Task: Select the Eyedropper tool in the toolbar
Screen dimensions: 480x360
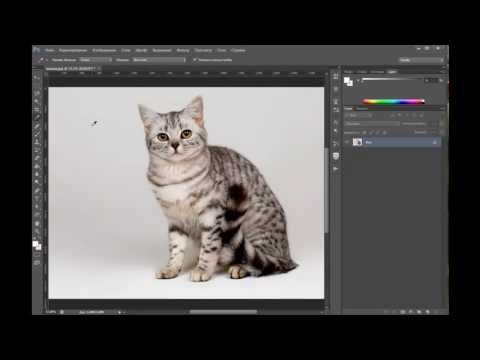Action: [x=37, y=118]
